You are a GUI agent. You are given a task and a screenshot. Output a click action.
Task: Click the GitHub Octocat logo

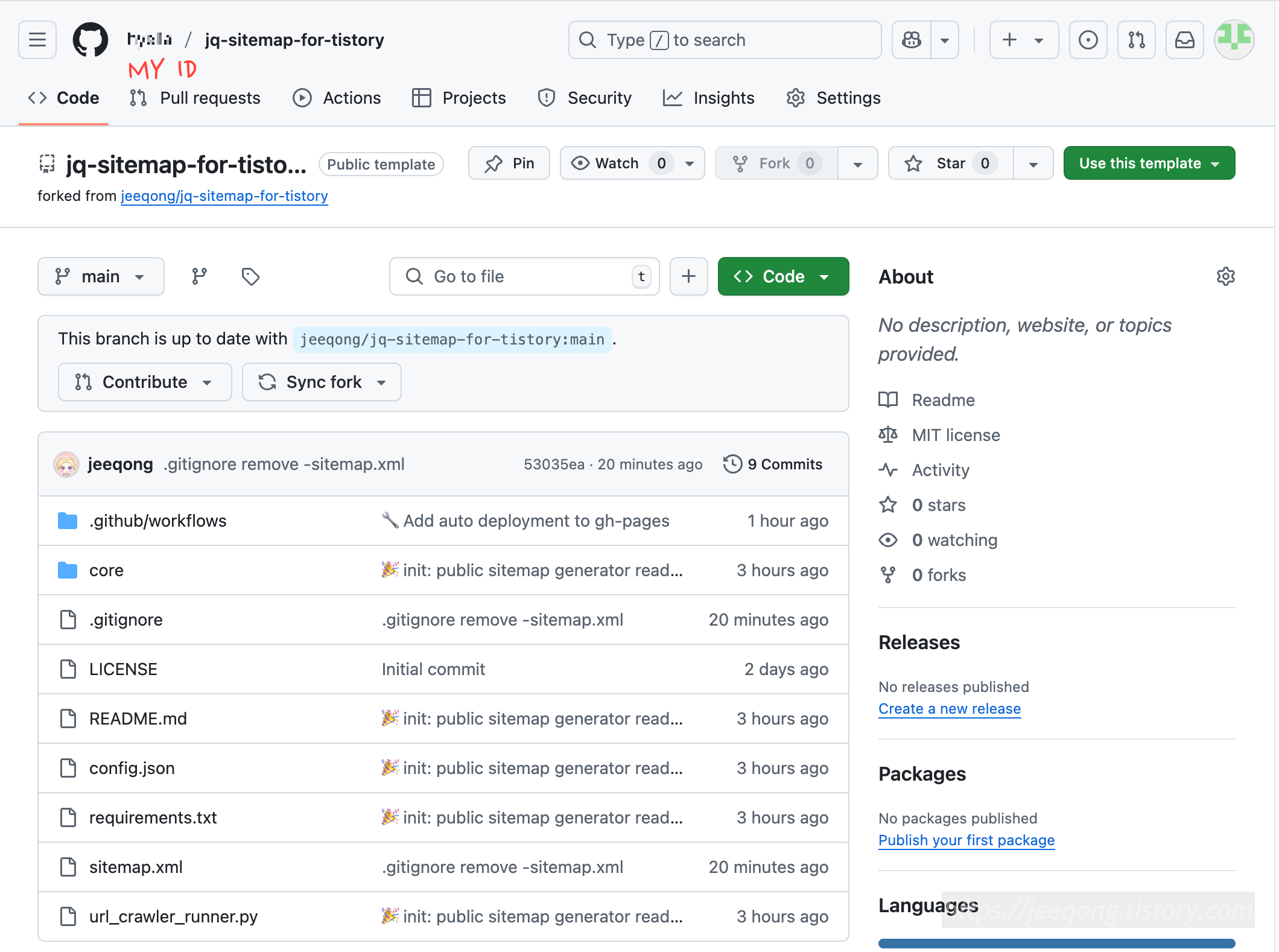point(90,40)
